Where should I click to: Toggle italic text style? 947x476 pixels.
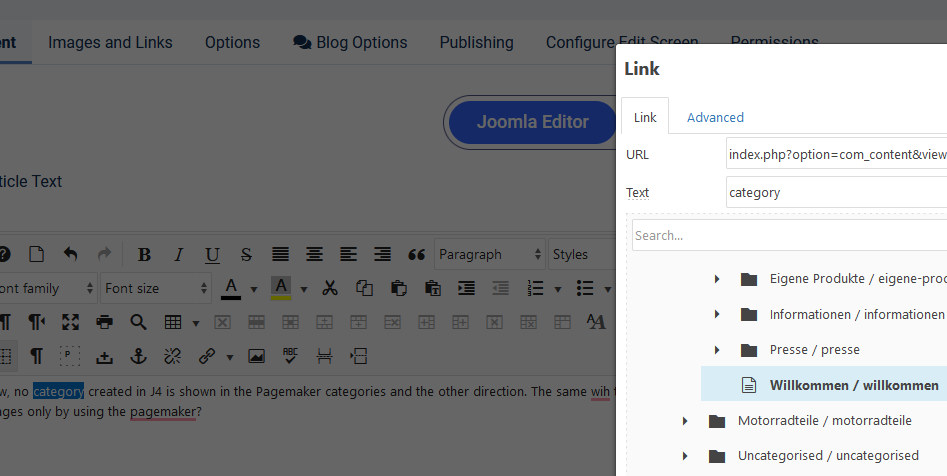178,255
